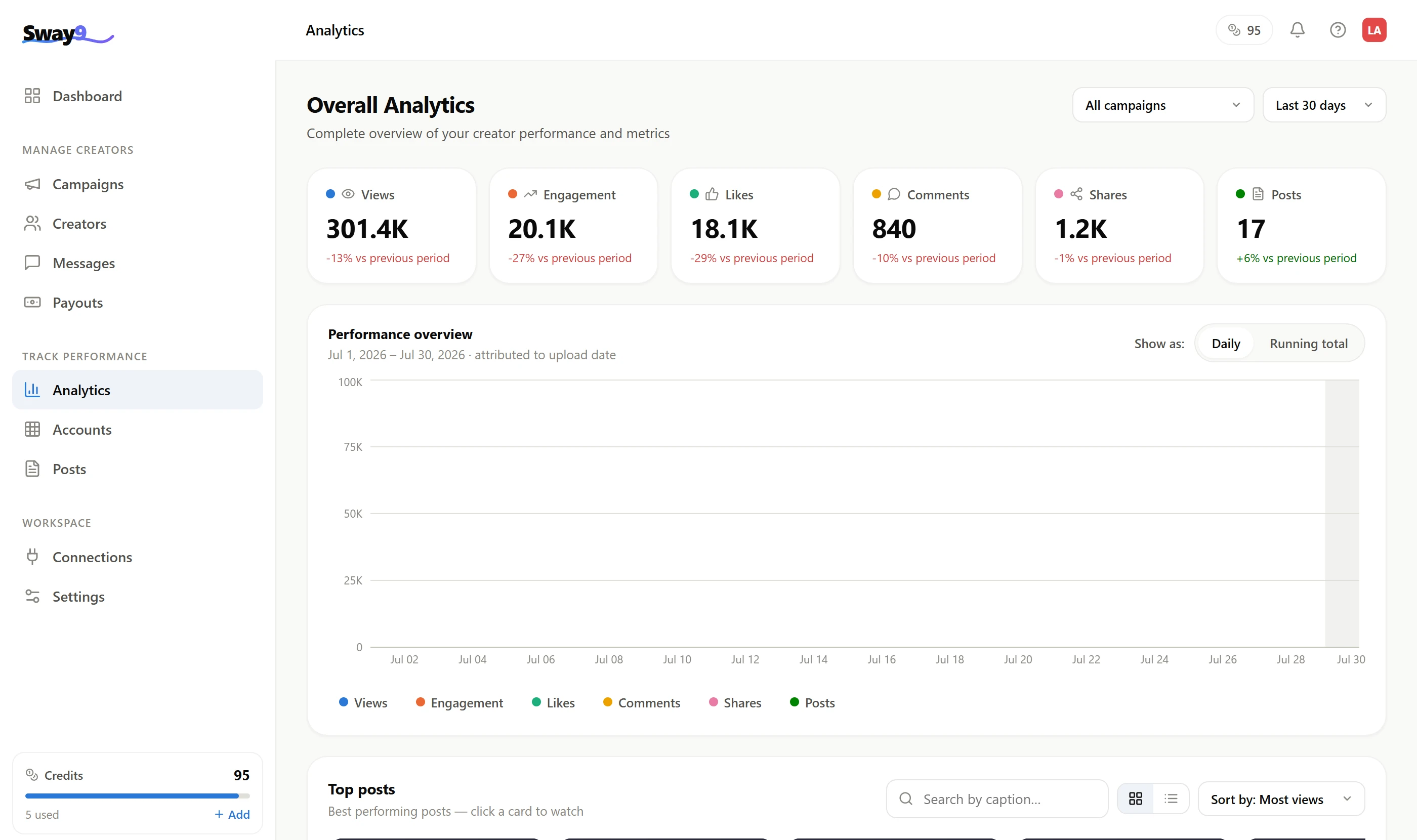The width and height of the screenshot is (1417, 840).
Task: Click the 95 credits badge in header
Action: (1244, 30)
